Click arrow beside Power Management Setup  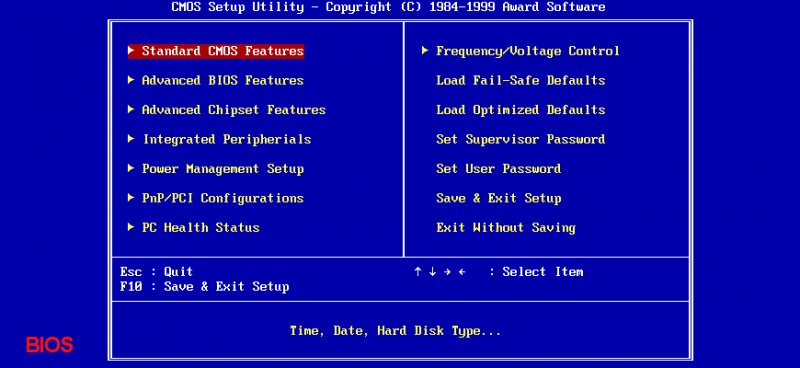click(x=131, y=168)
